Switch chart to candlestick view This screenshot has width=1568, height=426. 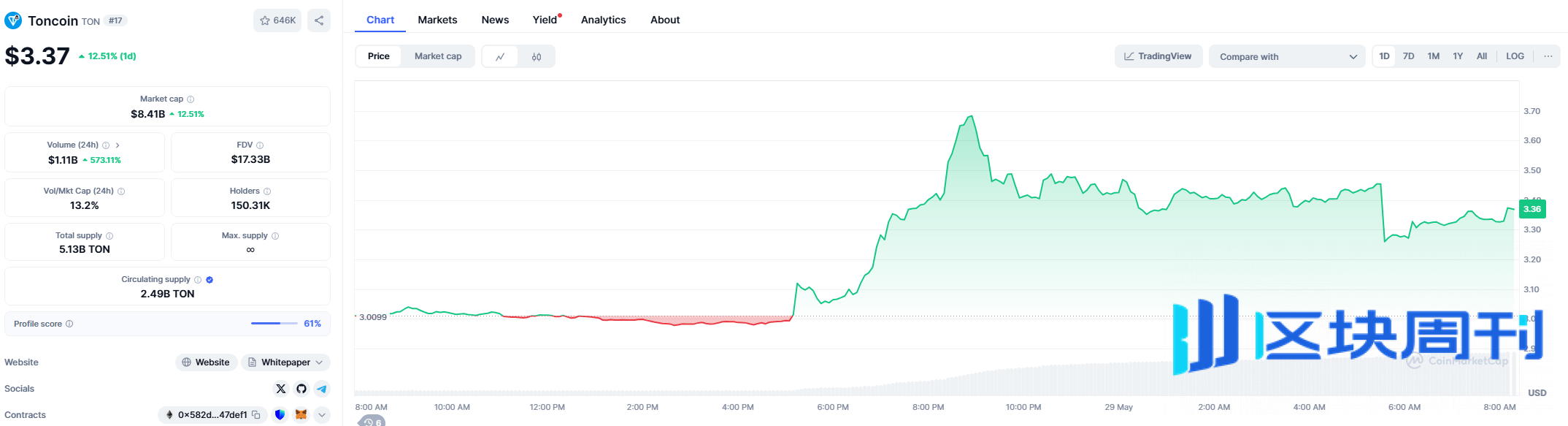(x=537, y=56)
